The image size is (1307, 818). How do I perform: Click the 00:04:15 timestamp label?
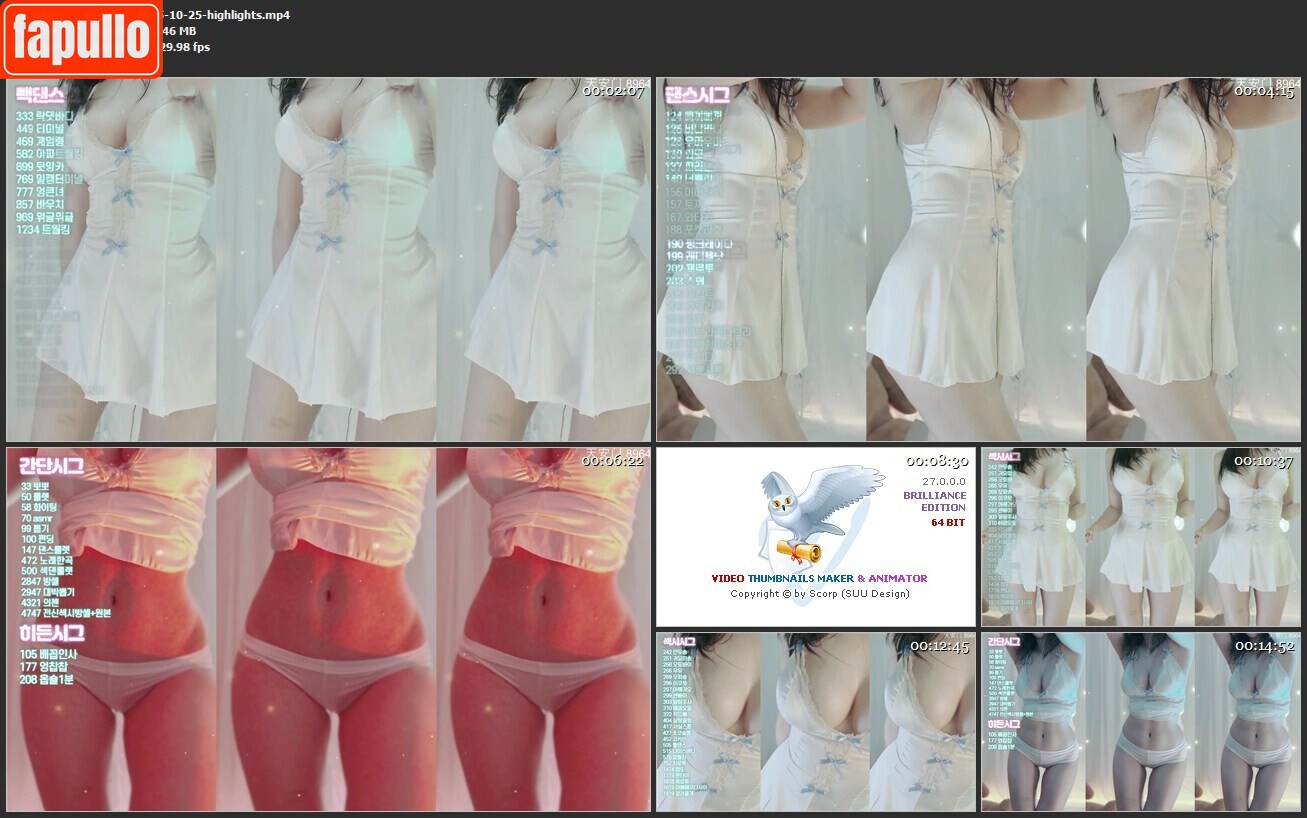click(x=1266, y=91)
